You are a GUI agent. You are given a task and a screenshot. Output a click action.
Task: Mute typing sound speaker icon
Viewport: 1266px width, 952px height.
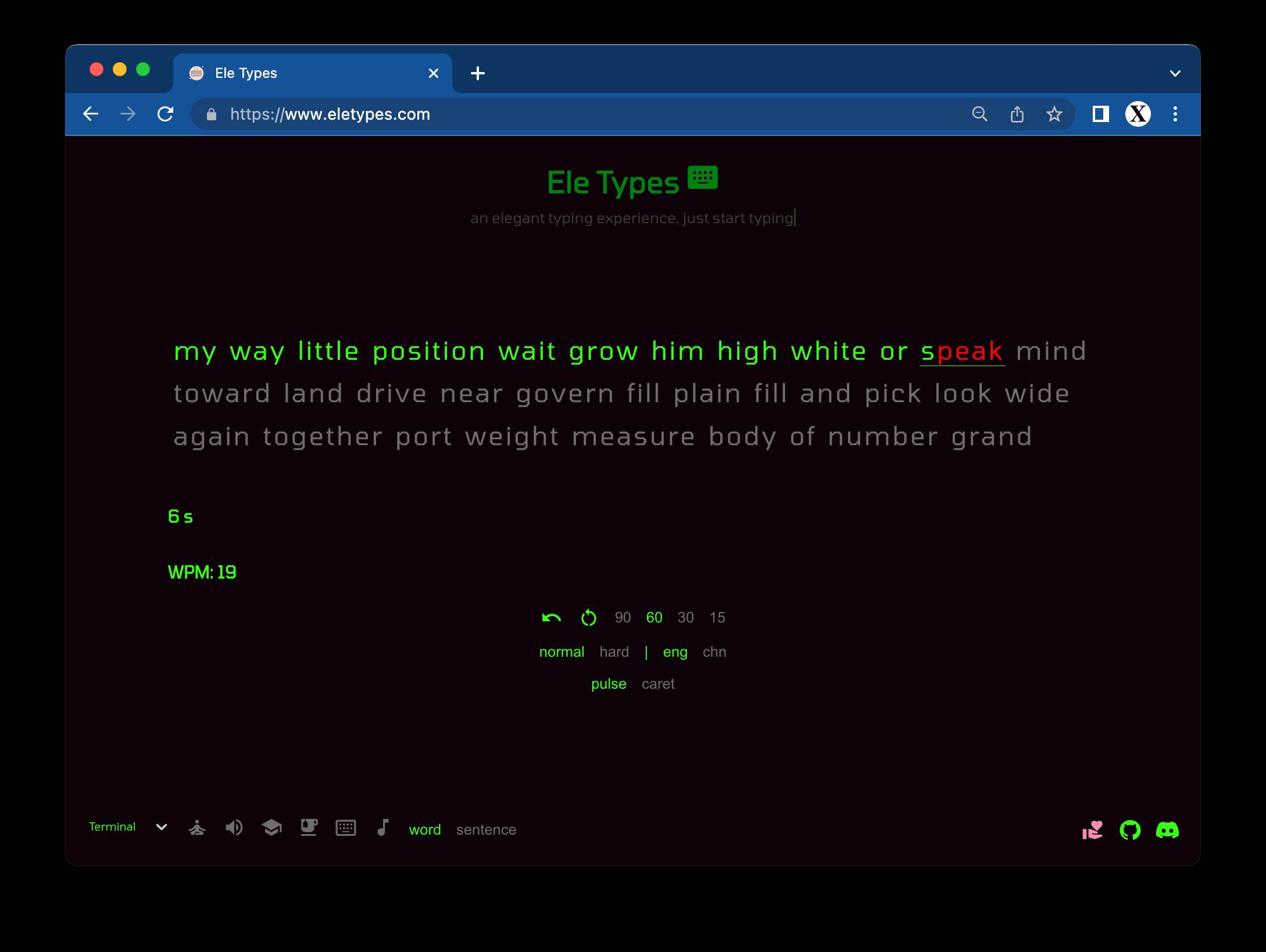(x=234, y=828)
